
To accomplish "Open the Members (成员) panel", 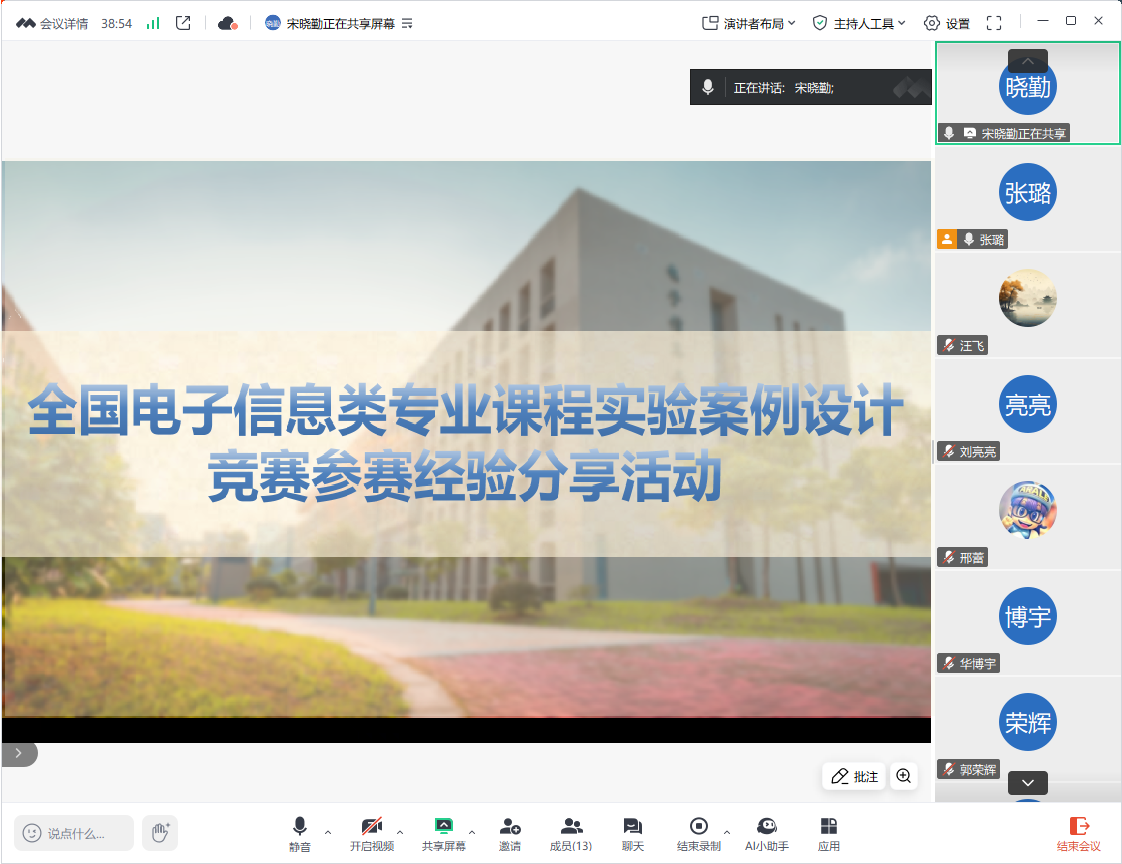I will pos(571,834).
